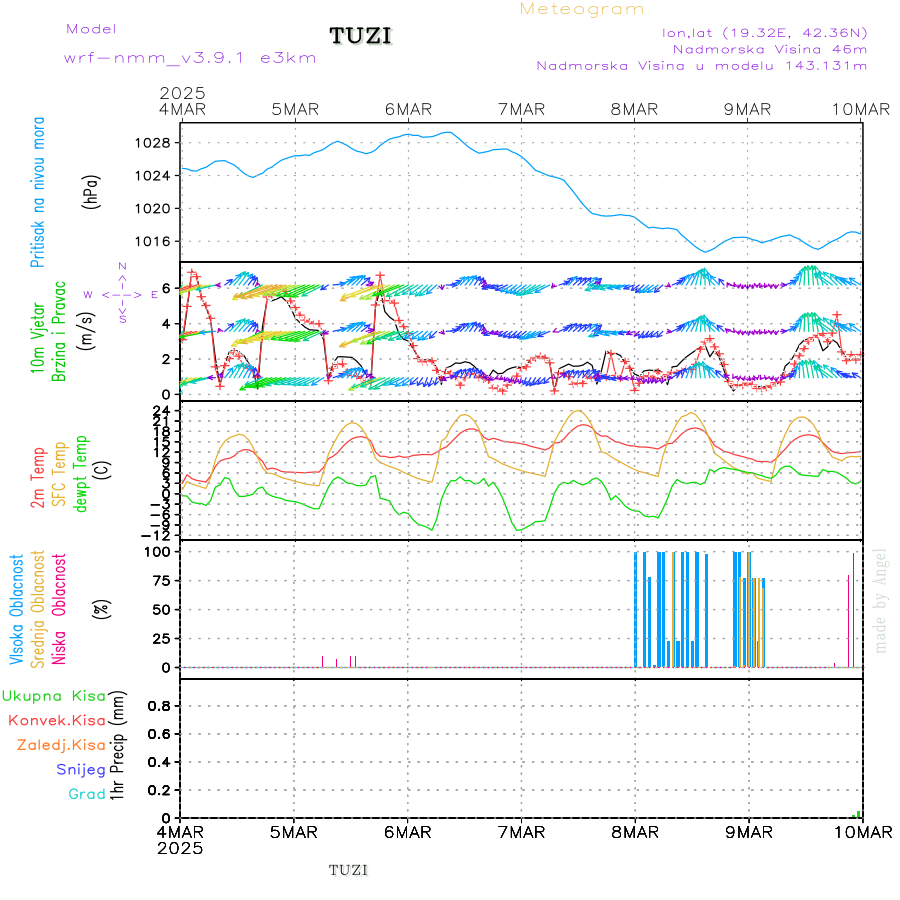Click the lon,lat coordinates label
The height and width of the screenshot is (900, 900).
764,32
